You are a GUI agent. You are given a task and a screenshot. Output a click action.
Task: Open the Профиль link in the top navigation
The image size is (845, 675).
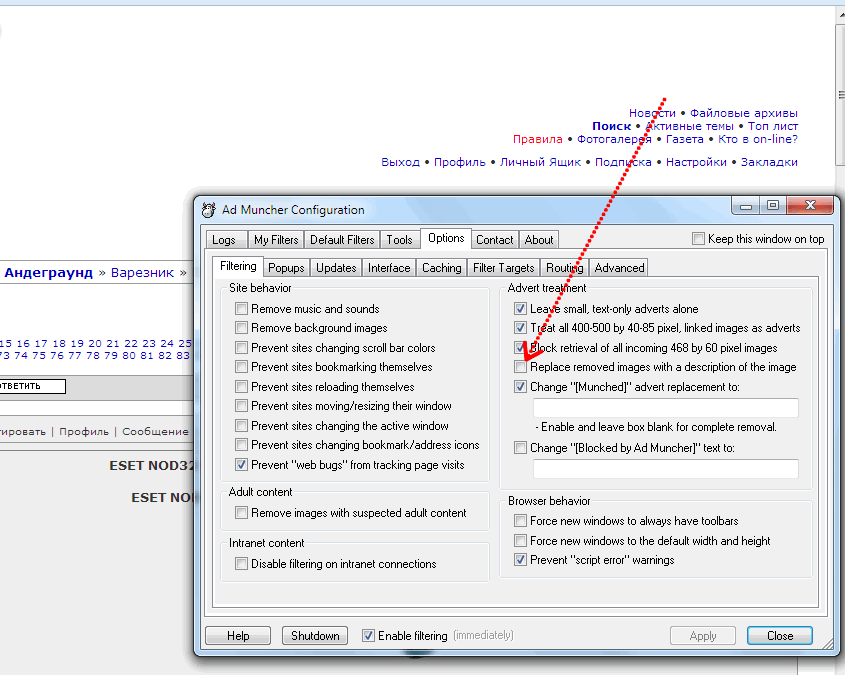coord(460,162)
